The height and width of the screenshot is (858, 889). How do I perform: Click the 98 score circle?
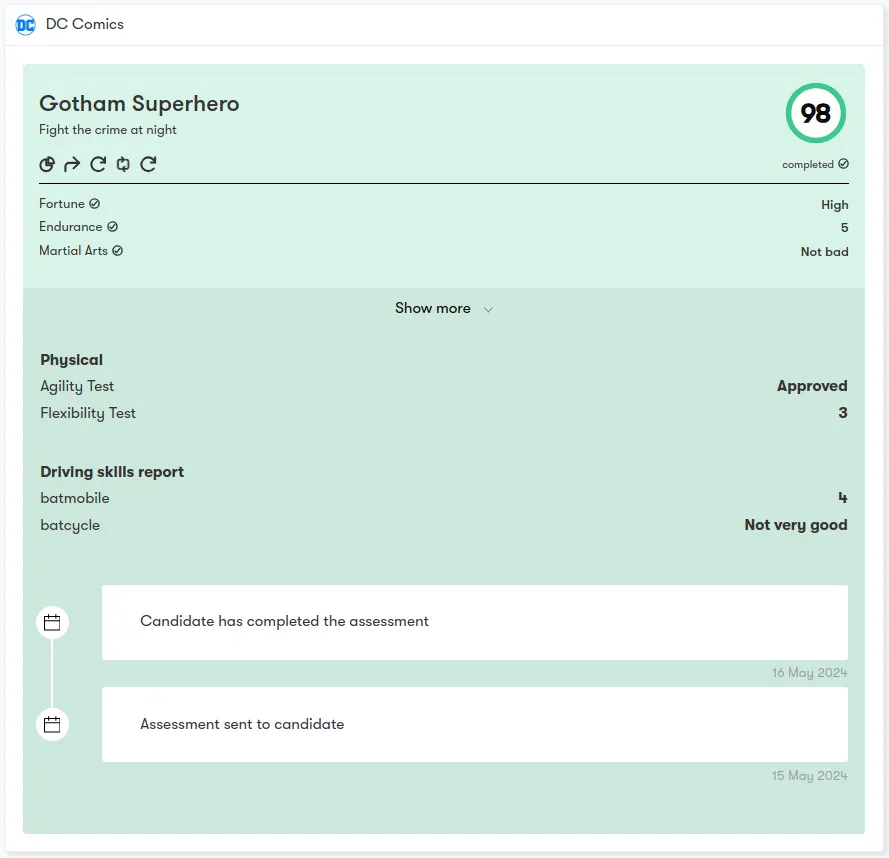click(815, 113)
